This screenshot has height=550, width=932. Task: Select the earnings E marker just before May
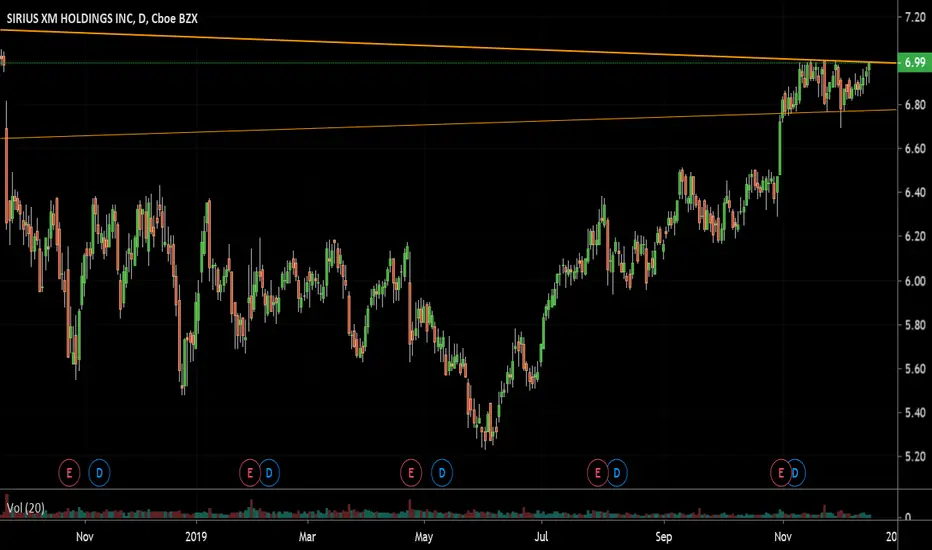click(411, 473)
